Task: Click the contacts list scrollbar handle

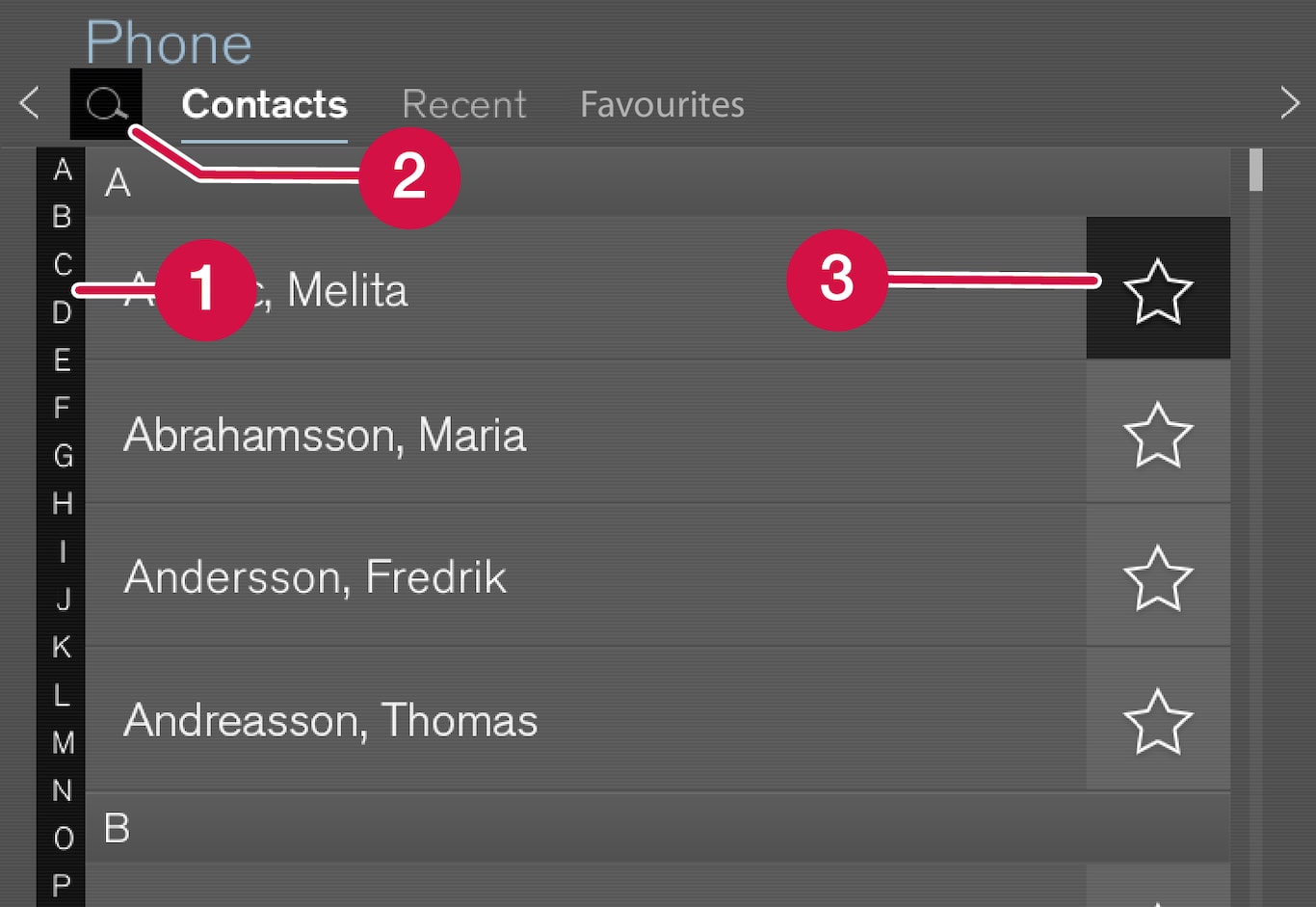Action: [x=1255, y=171]
